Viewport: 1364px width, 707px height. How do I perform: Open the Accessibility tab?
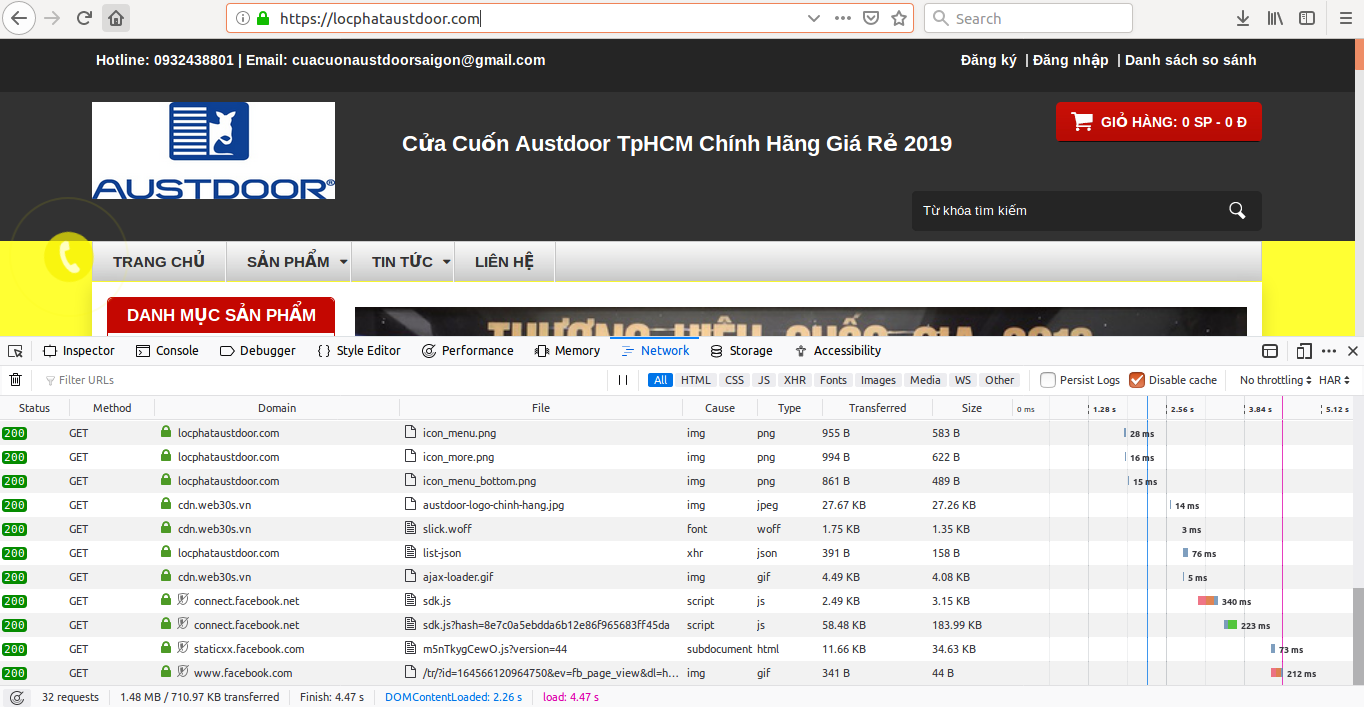pos(838,351)
